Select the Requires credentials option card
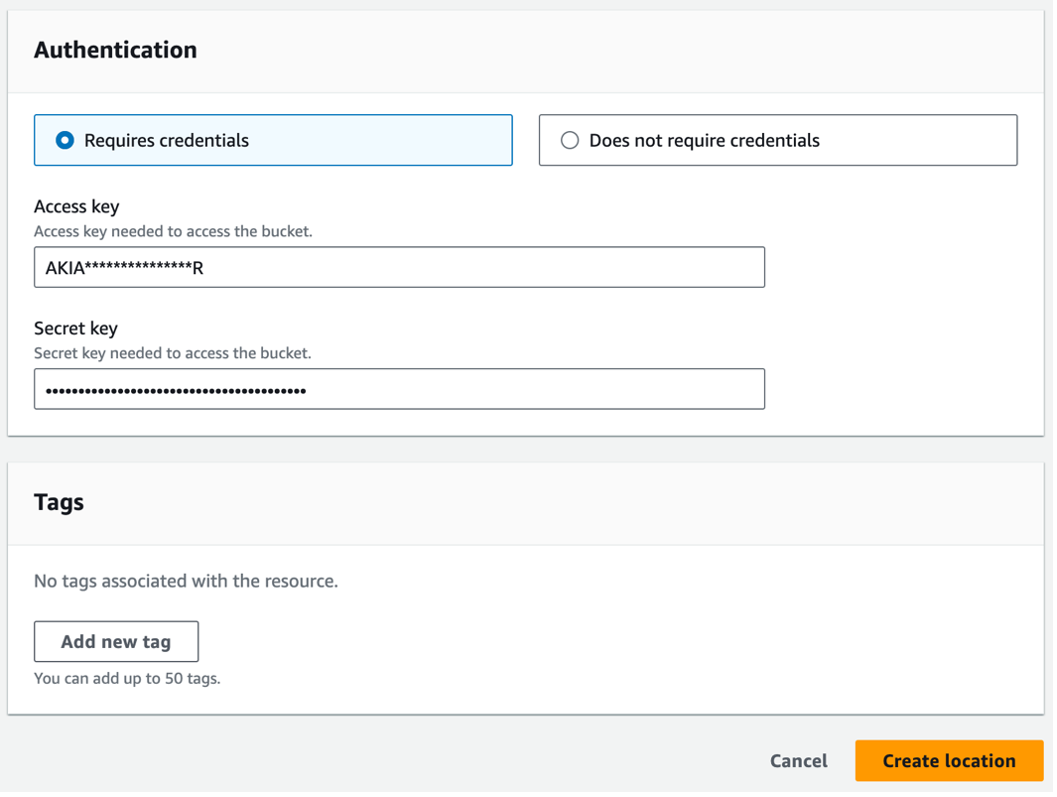This screenshot has height=797, width=1057. (x=273, y=140)
